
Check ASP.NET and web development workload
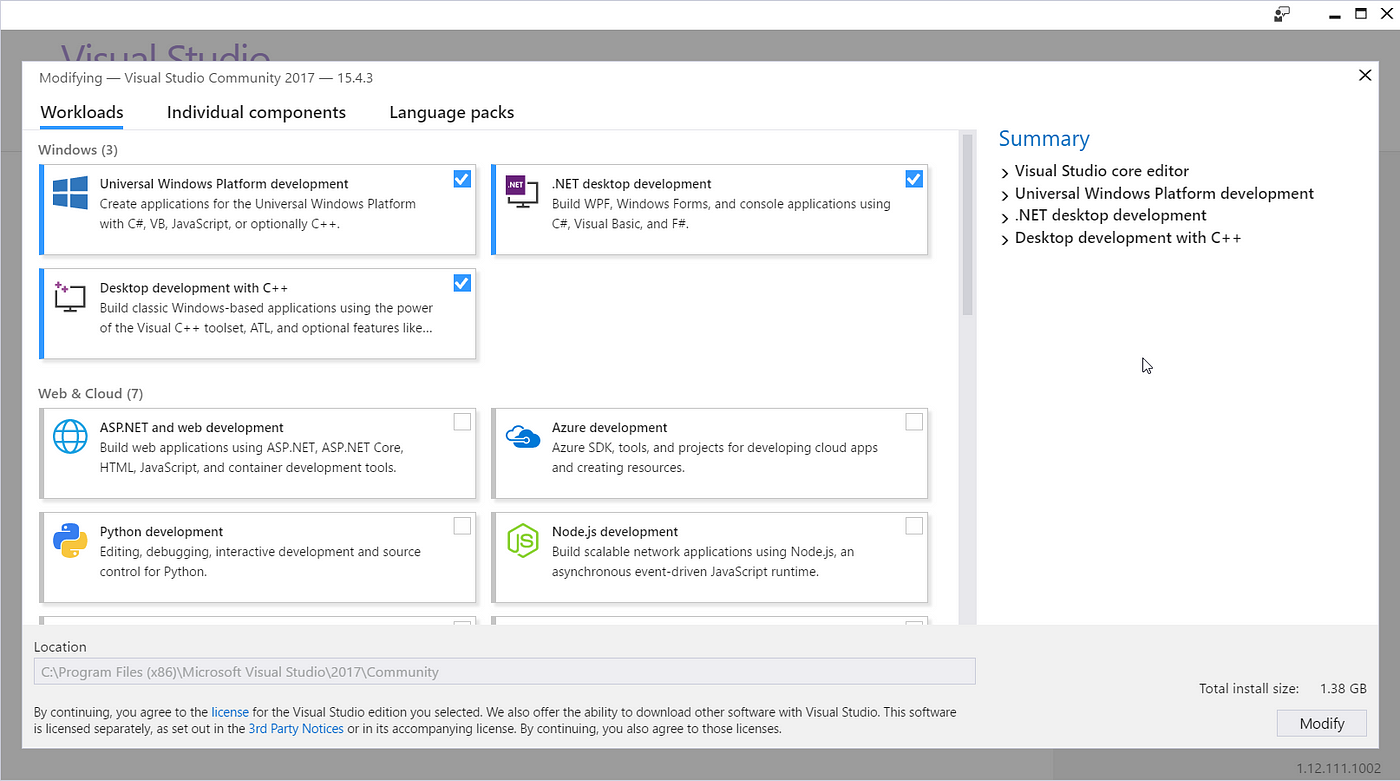[462, 422]
